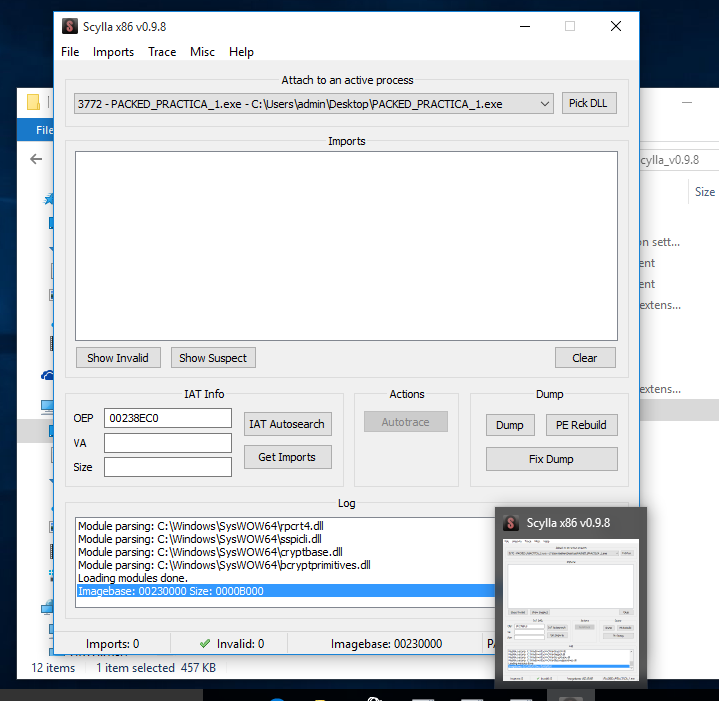Click the back arrow in File Explorer
Viewport: 719px width, 701px height.
click(x=36, y=159)
